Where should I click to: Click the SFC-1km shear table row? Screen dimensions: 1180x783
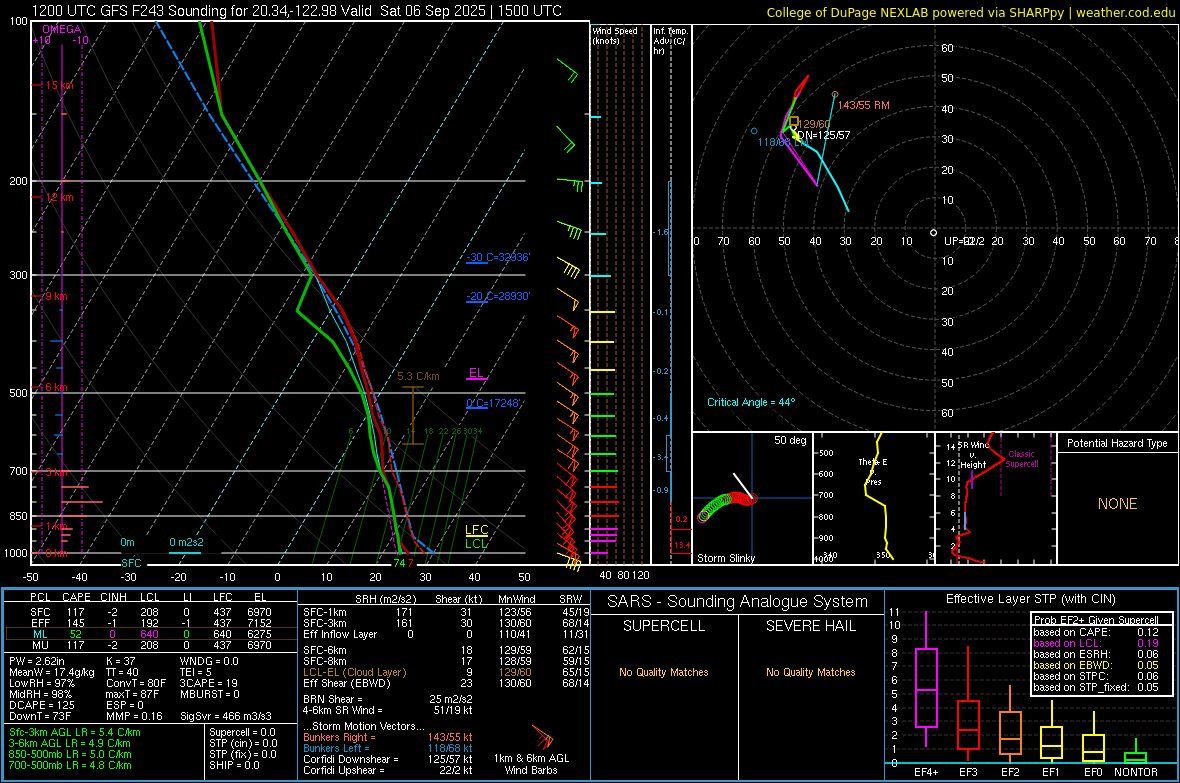[446, 612]
